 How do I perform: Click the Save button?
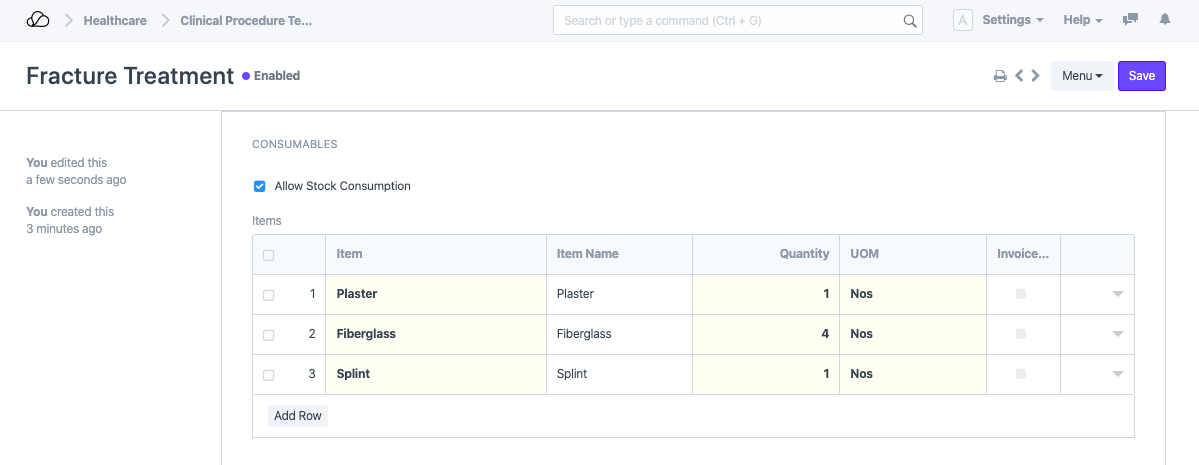(1141, 76)
